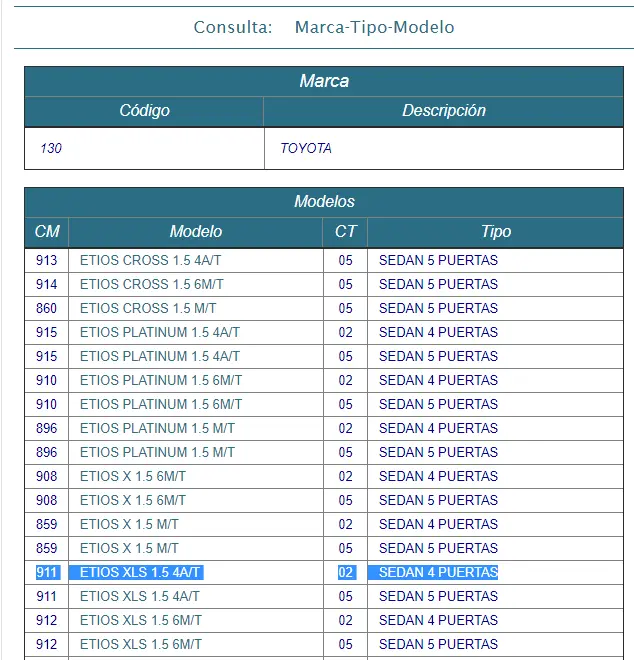Click "SEDAN 5 PUERTAS" in ETIOS CROSS 6M/T row
The width and height of the screenshot is (634, 660).
(x=438, y=284)
